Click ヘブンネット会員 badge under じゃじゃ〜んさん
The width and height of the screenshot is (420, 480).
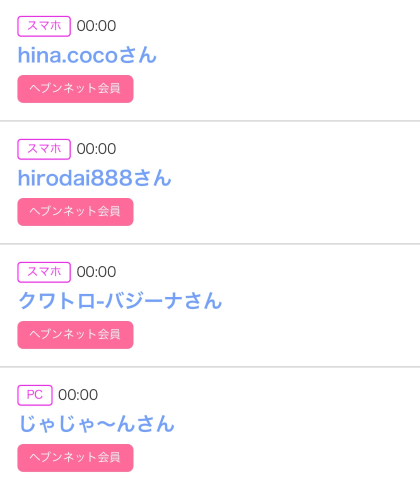click(75, 458)
